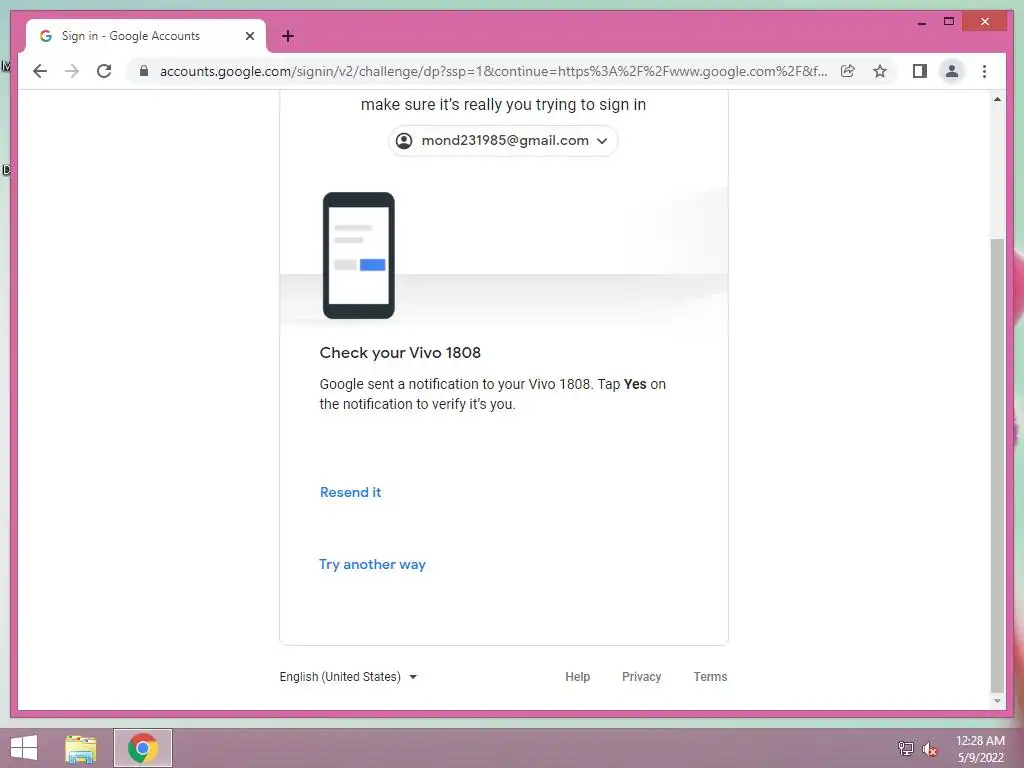Open the Windows Start button
This screenshot has height=768, width=1024.
pos(24,748)
